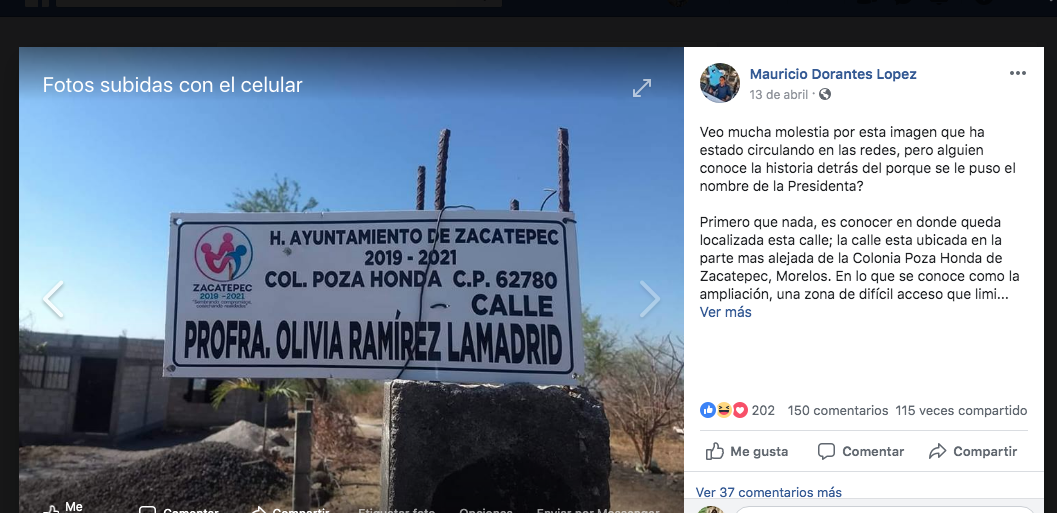Click the share arrow icon under photo
This screenshot has height=513, width=1057.
tap(259, 510)
